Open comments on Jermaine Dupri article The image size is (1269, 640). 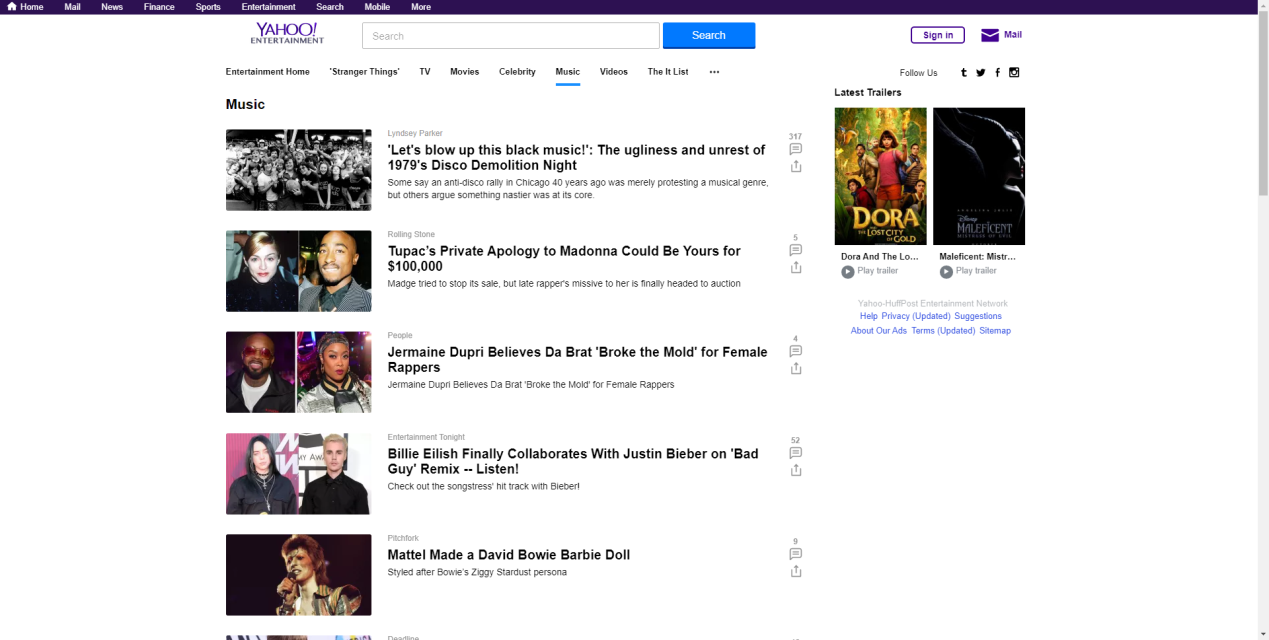[796, 351]
